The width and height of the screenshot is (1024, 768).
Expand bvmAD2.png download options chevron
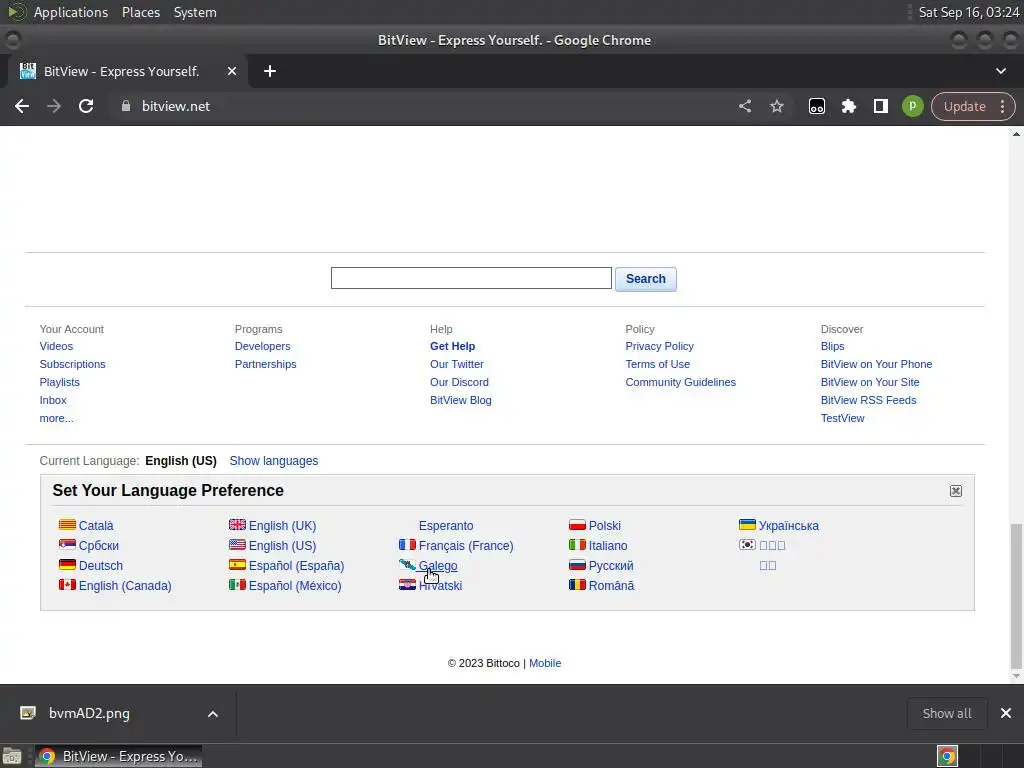coord(213,714)
